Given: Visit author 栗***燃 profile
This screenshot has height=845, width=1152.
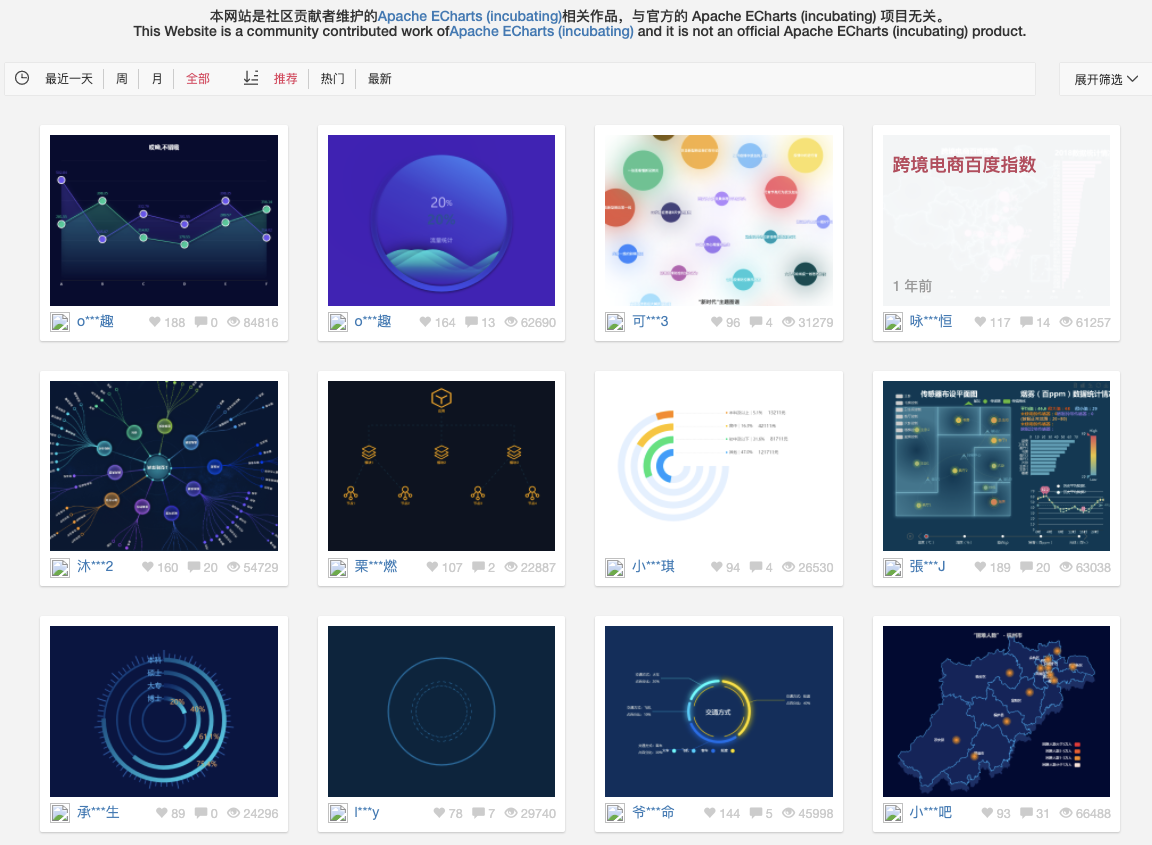Looking at the screenshot, I should (375, 567).
